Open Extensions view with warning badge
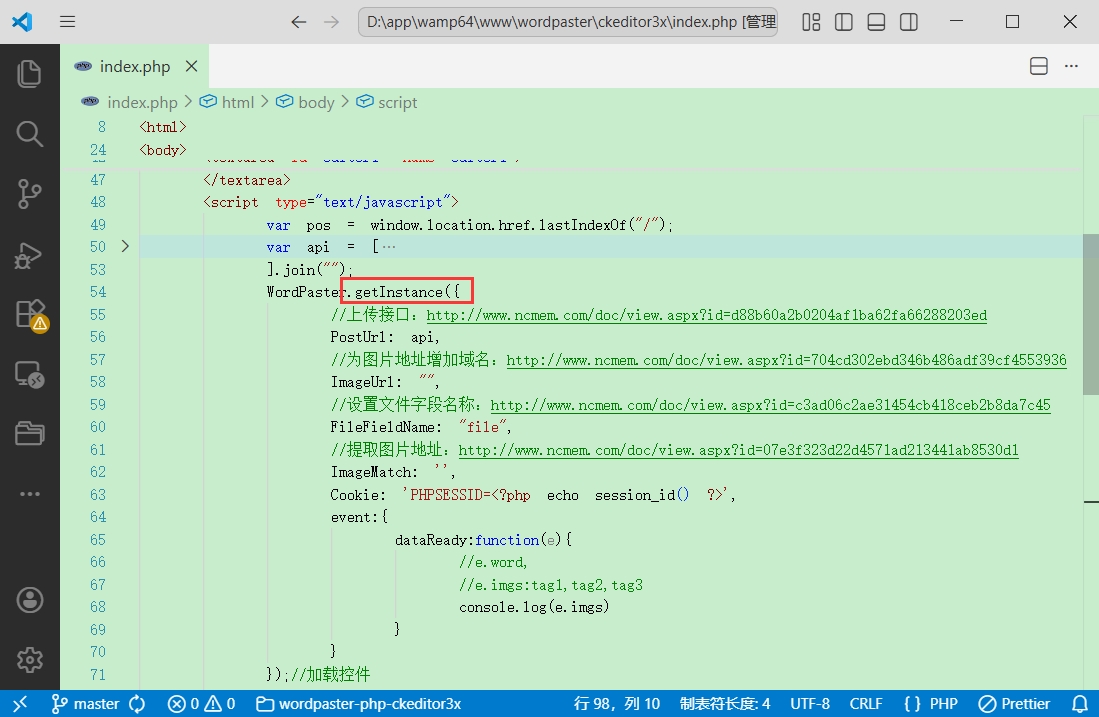The height and width of the screenshot is (717, 1099). pos(31,315)
